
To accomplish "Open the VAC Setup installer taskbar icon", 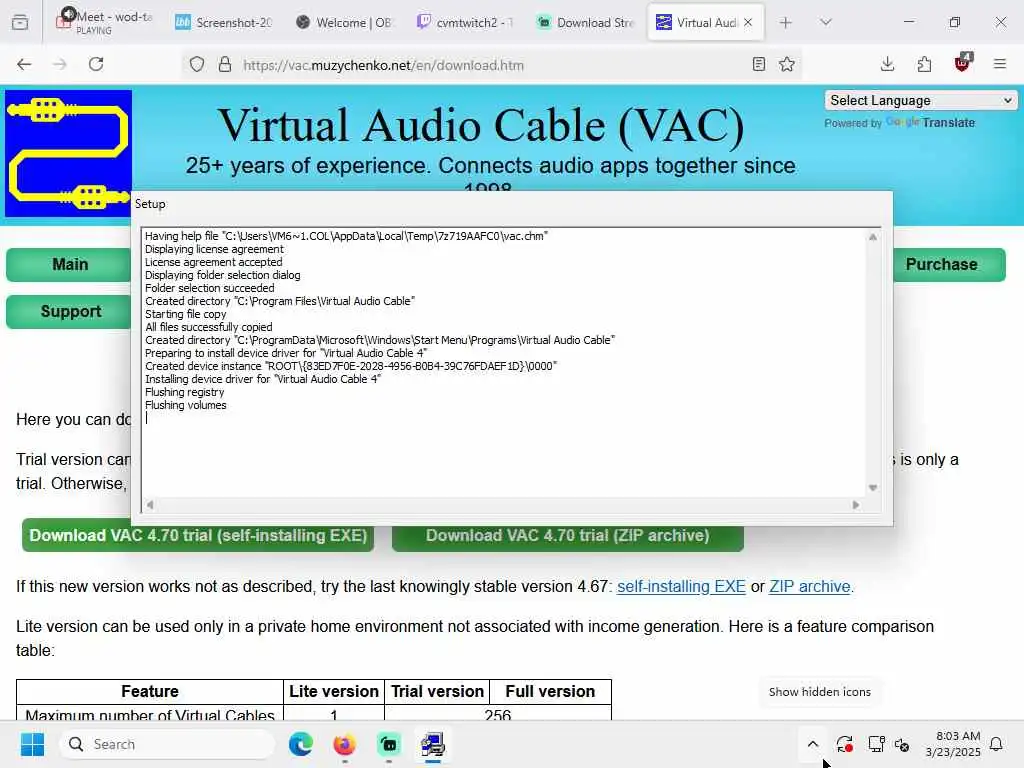I will tap(432, 744).
